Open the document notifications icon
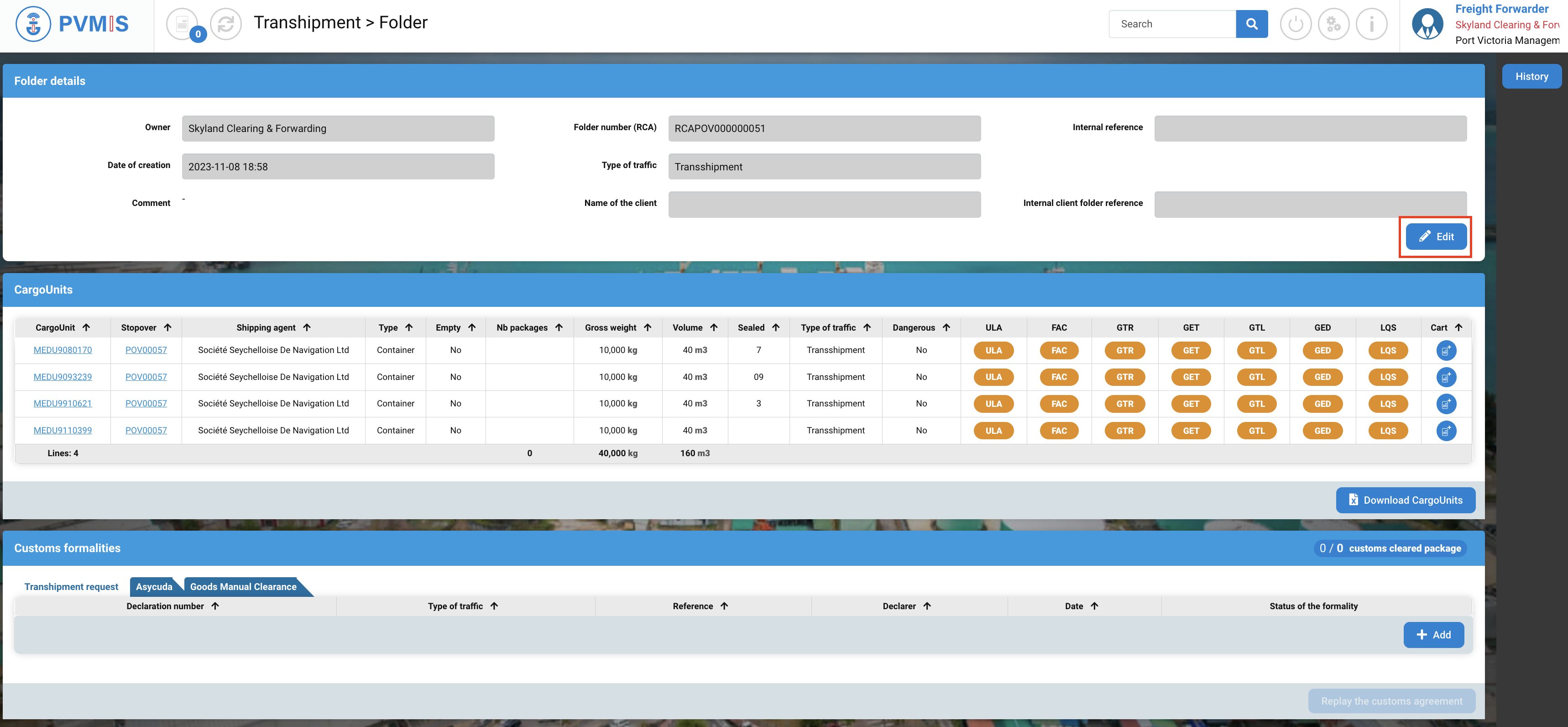This screenshot has width=1568, height=727. [182, 24]
